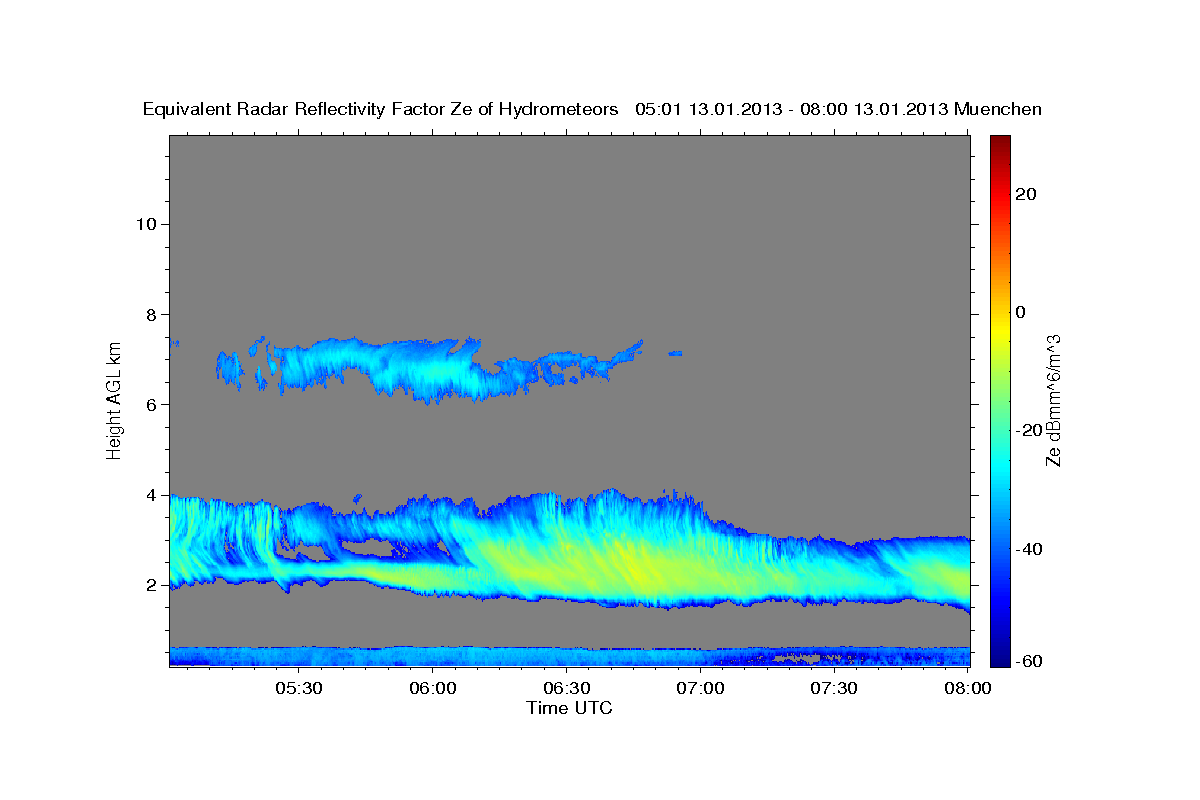
Task: Click the 05:30 time tick label
Action: (299, 689)
